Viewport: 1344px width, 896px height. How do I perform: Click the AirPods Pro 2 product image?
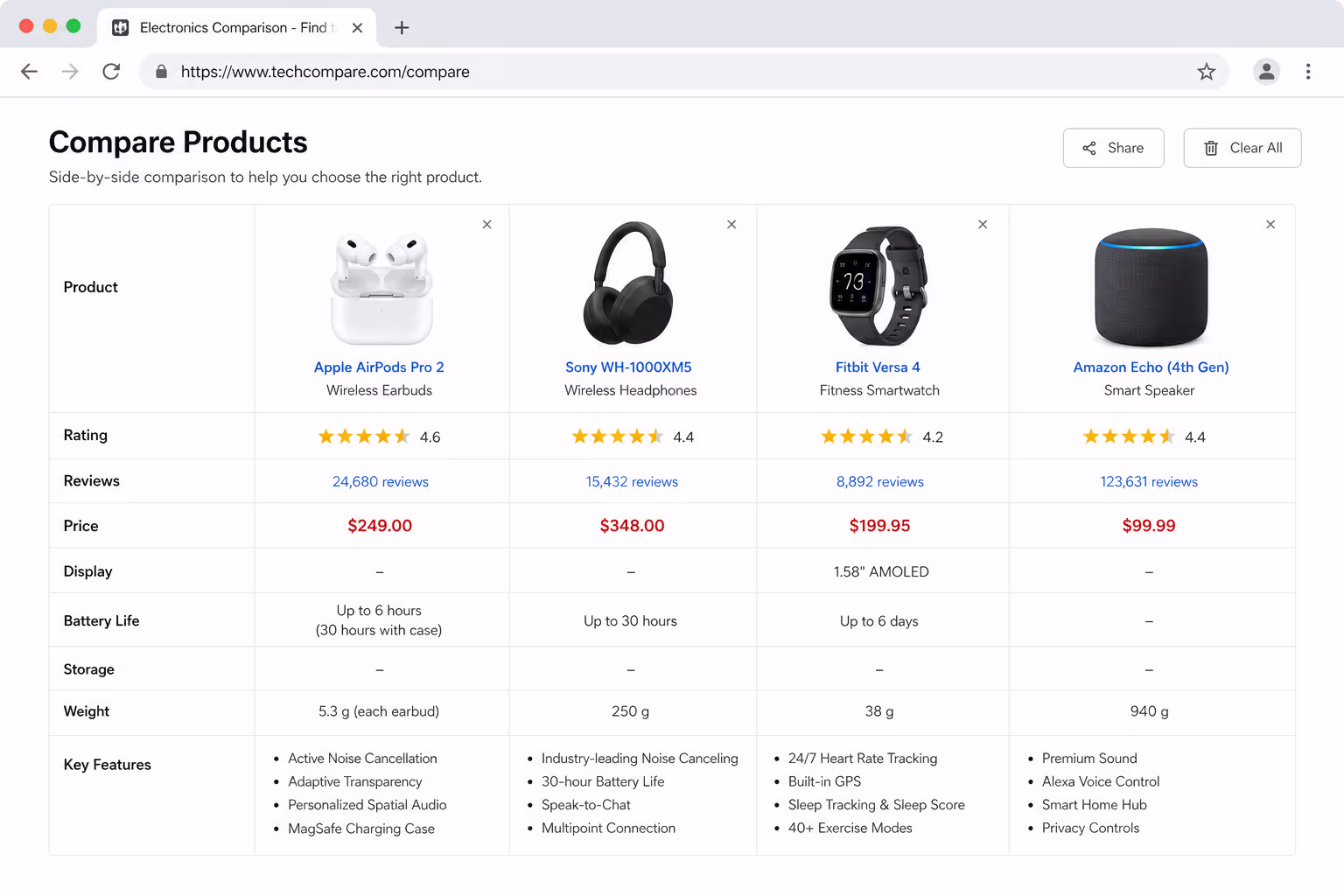click(x=381, y=288)
